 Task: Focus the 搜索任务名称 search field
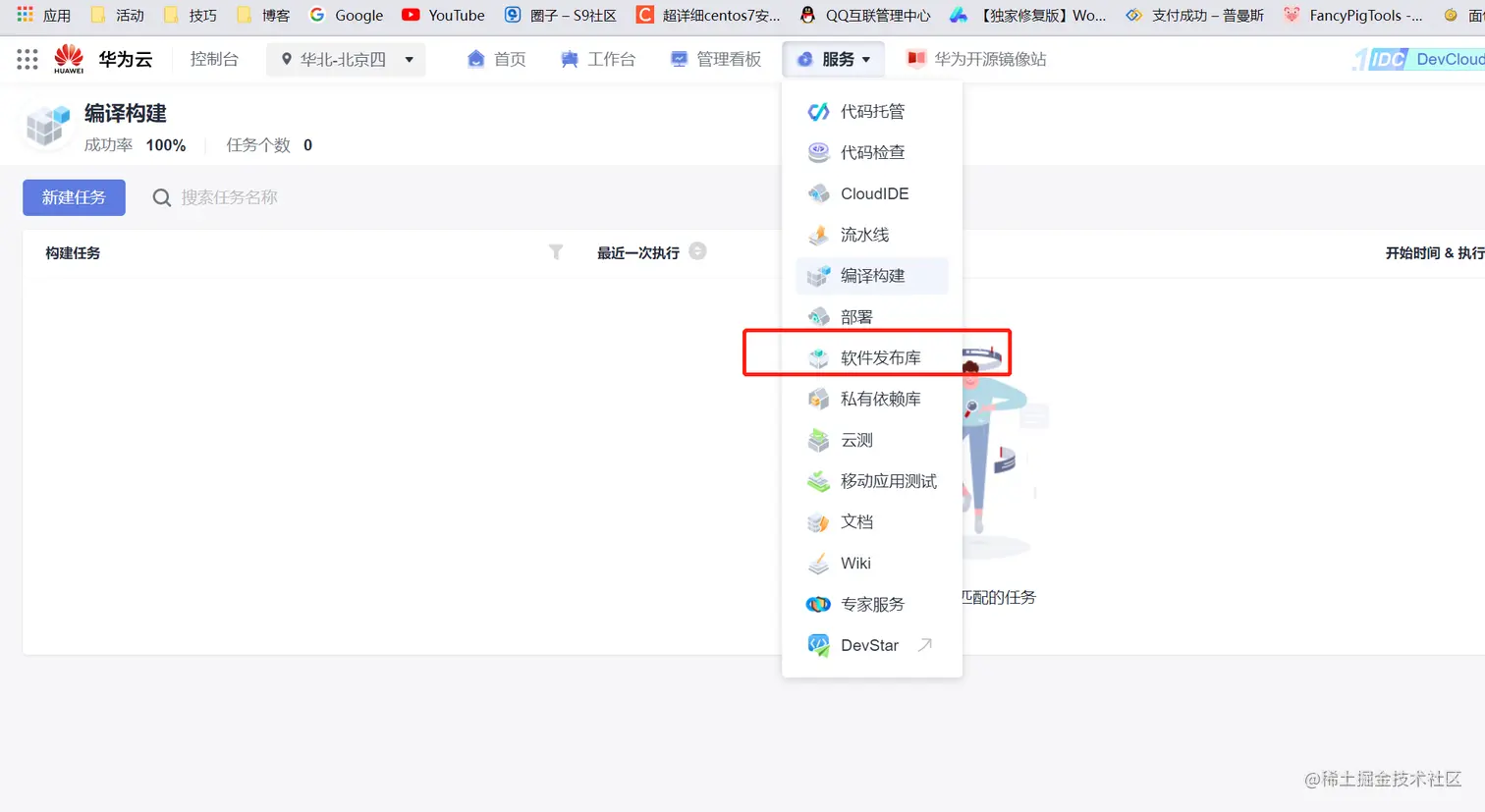click(x=230, y=198)
